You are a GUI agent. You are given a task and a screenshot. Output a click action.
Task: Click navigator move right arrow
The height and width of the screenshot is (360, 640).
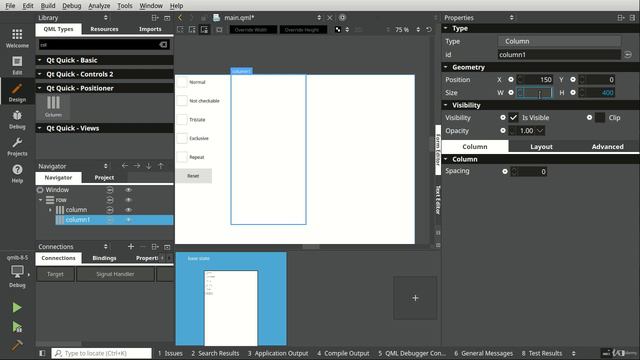(x=137, y=166)
